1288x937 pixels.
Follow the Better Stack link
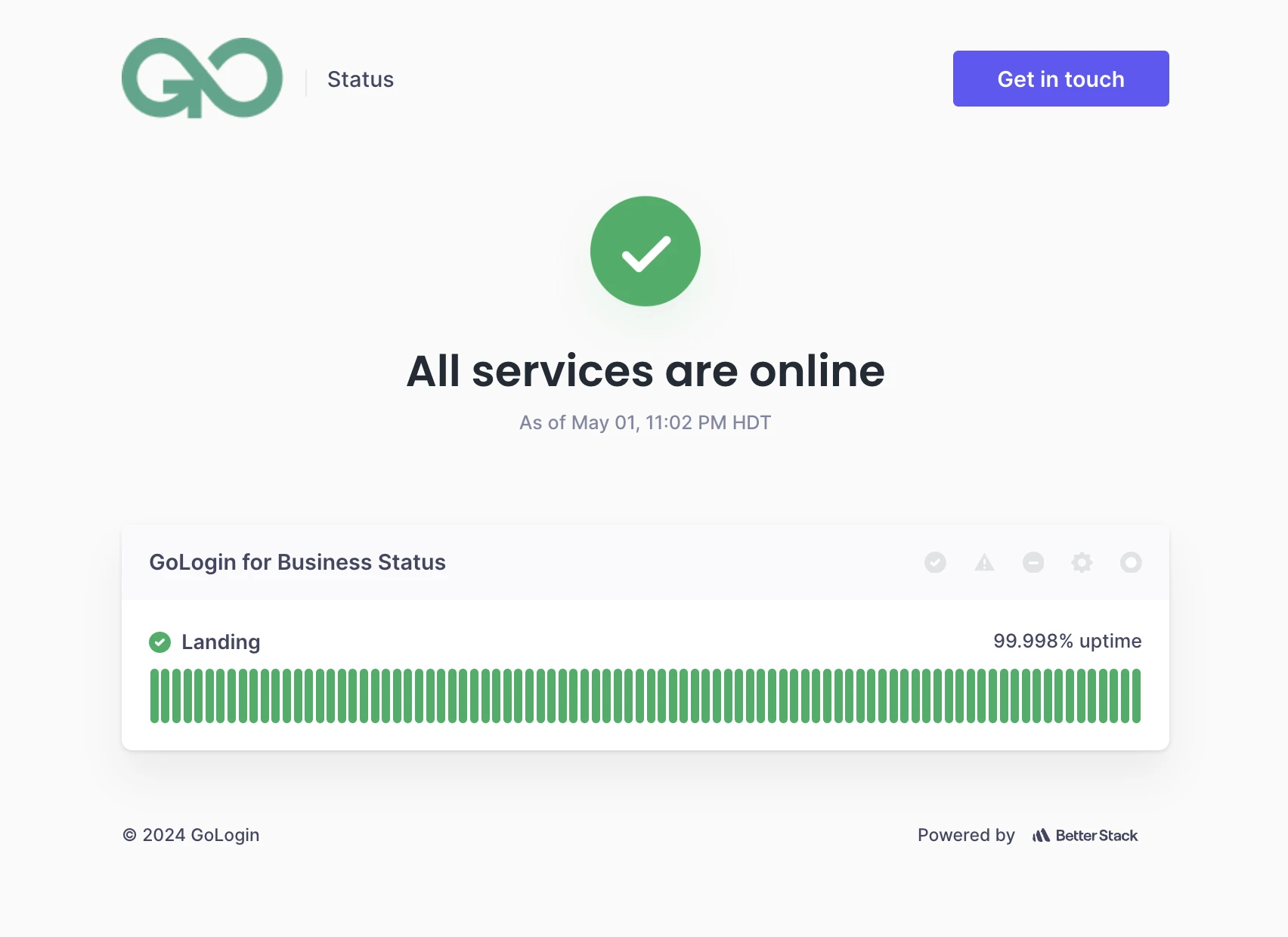pyautogui.click(x=1085, y=835)
